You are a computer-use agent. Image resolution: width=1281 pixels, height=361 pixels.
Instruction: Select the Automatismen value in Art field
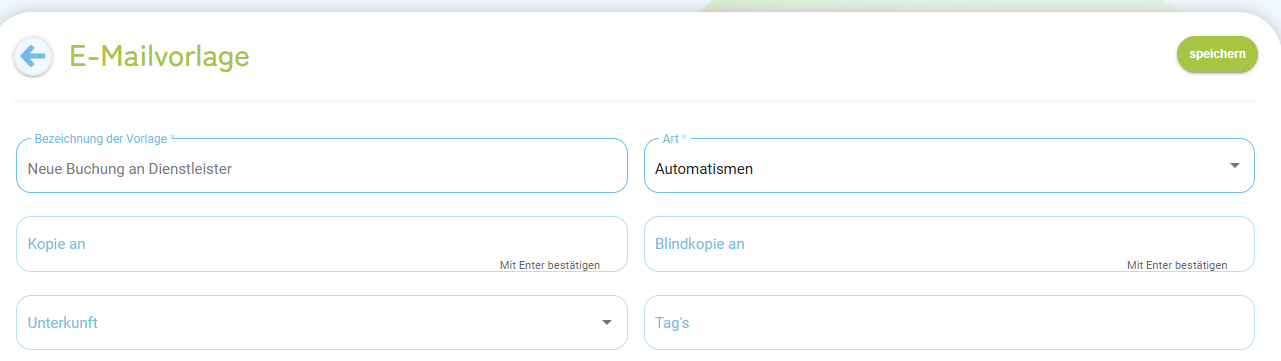704,169
